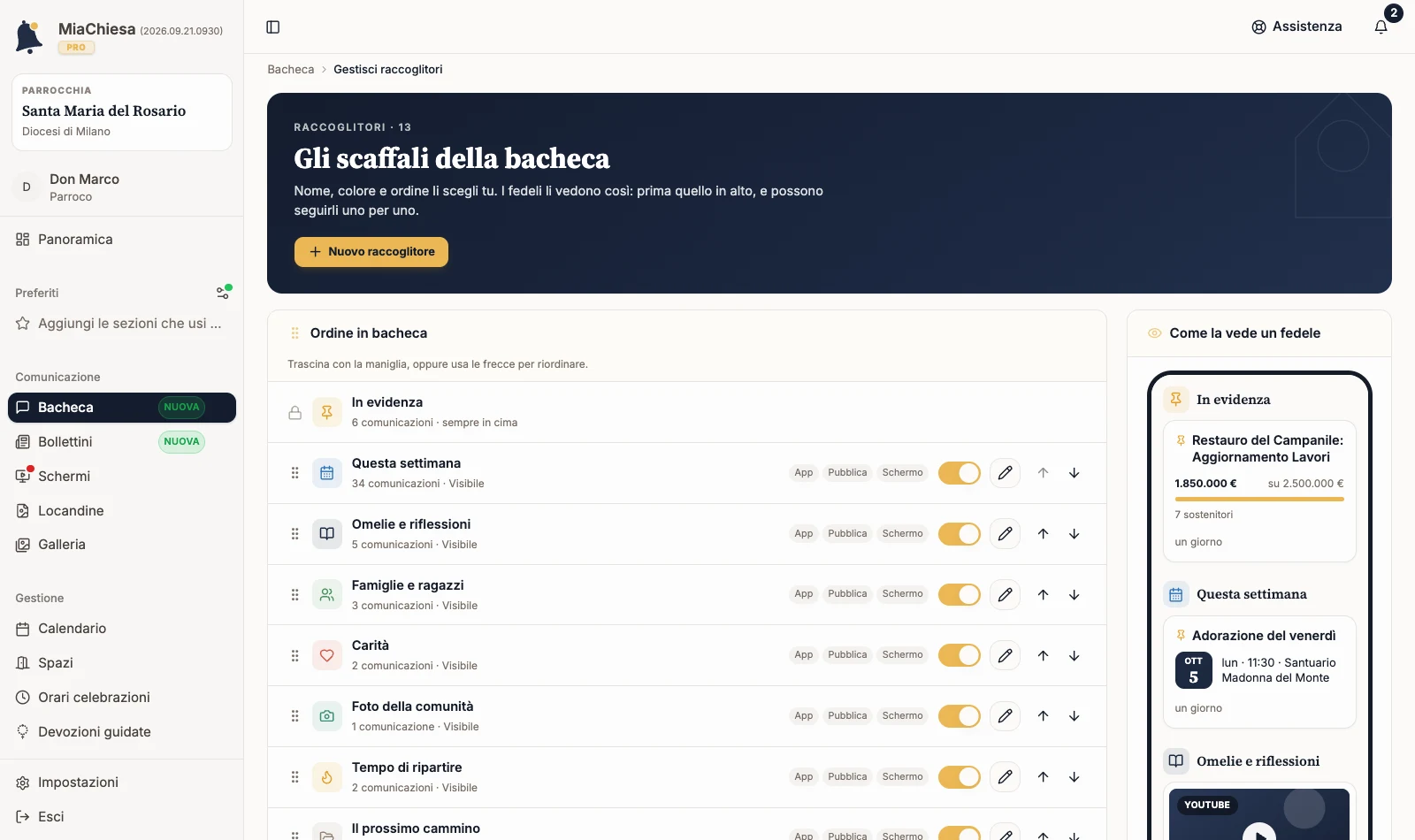
Task: Toggle visibility of Tempo di ripartire
Action: coord(960,777)
